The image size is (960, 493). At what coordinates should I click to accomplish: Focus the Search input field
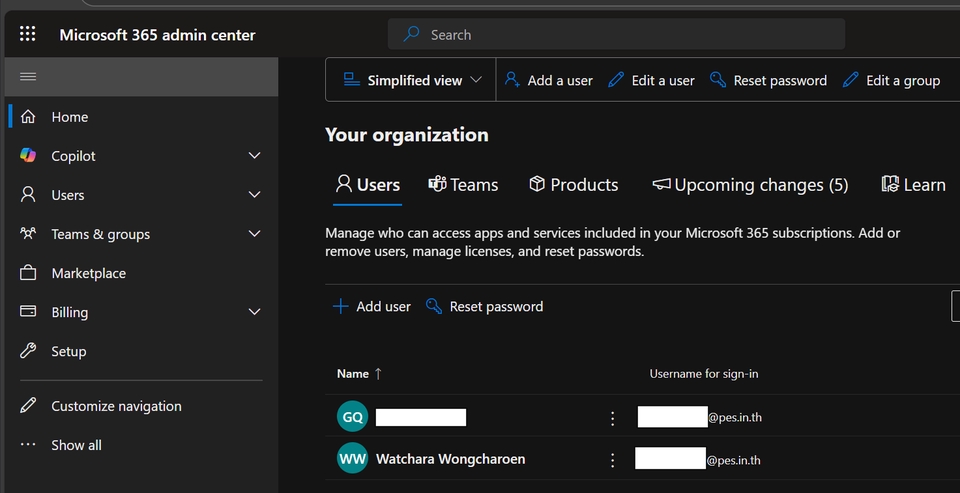pos(617,34)
